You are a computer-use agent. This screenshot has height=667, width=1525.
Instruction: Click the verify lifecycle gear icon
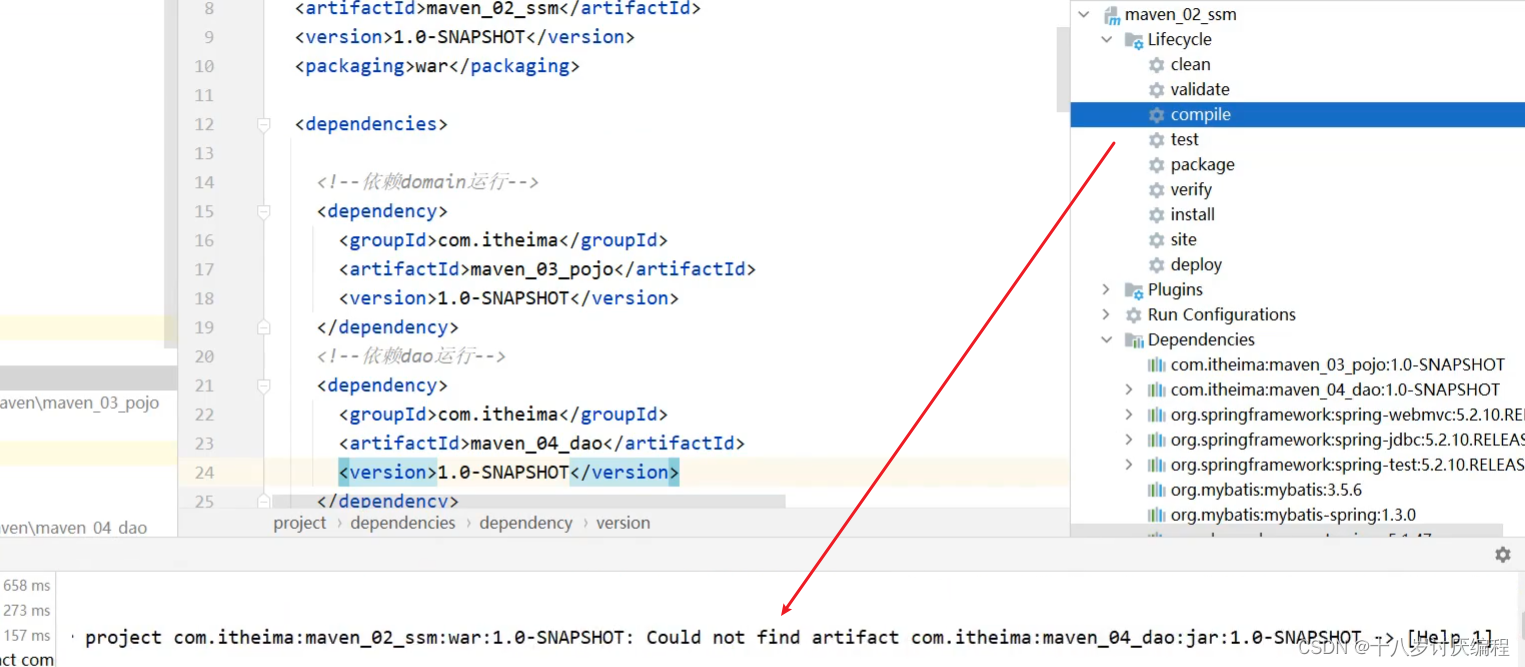click(x=1156, y=190)
